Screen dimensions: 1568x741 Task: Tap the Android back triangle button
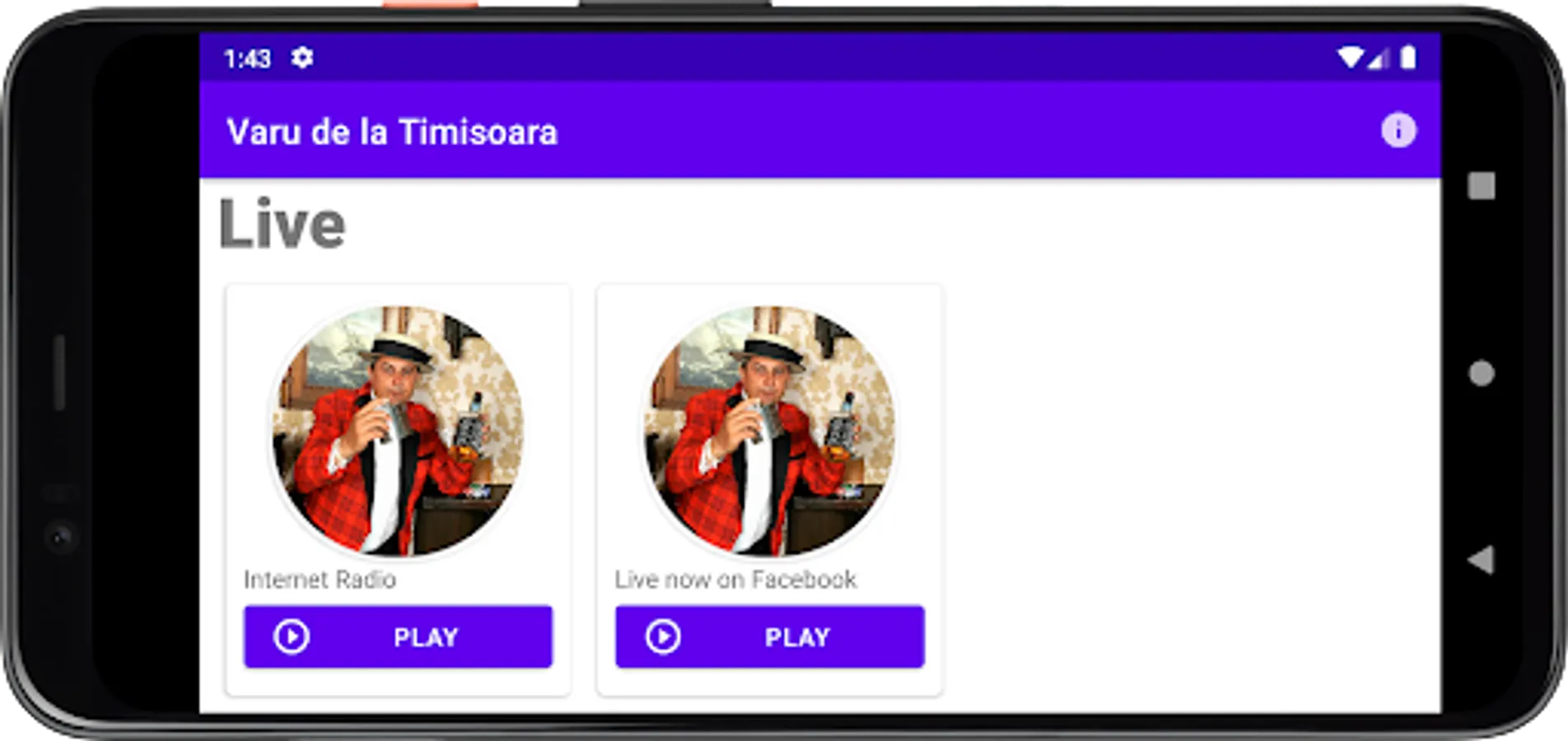pyautogui.click(x=1481, y=560)
